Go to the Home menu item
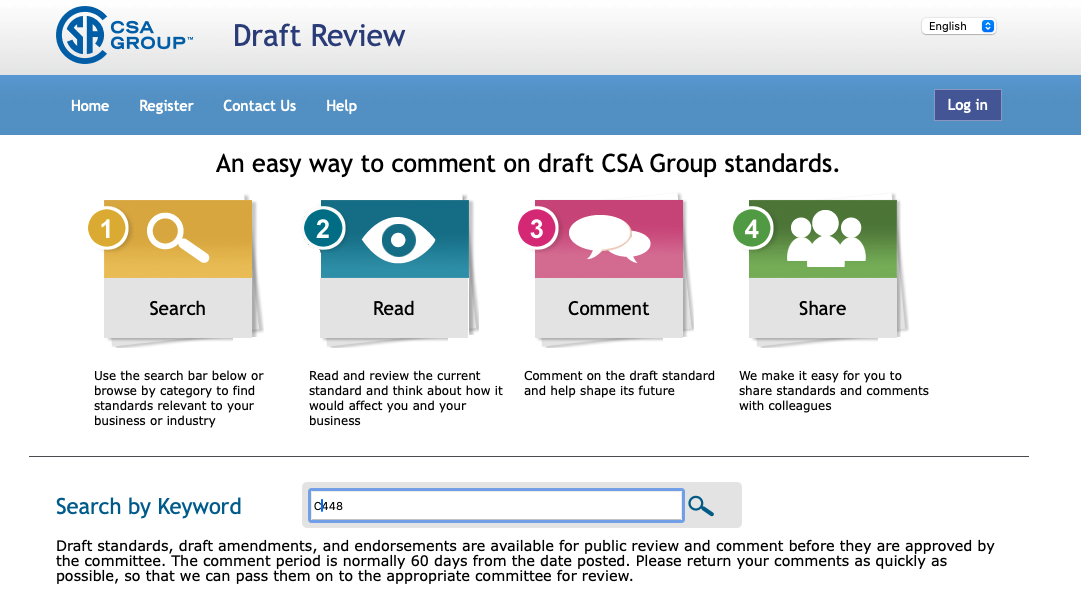The width and height of the screenshot is (1081, 613). tap(90, 105)
